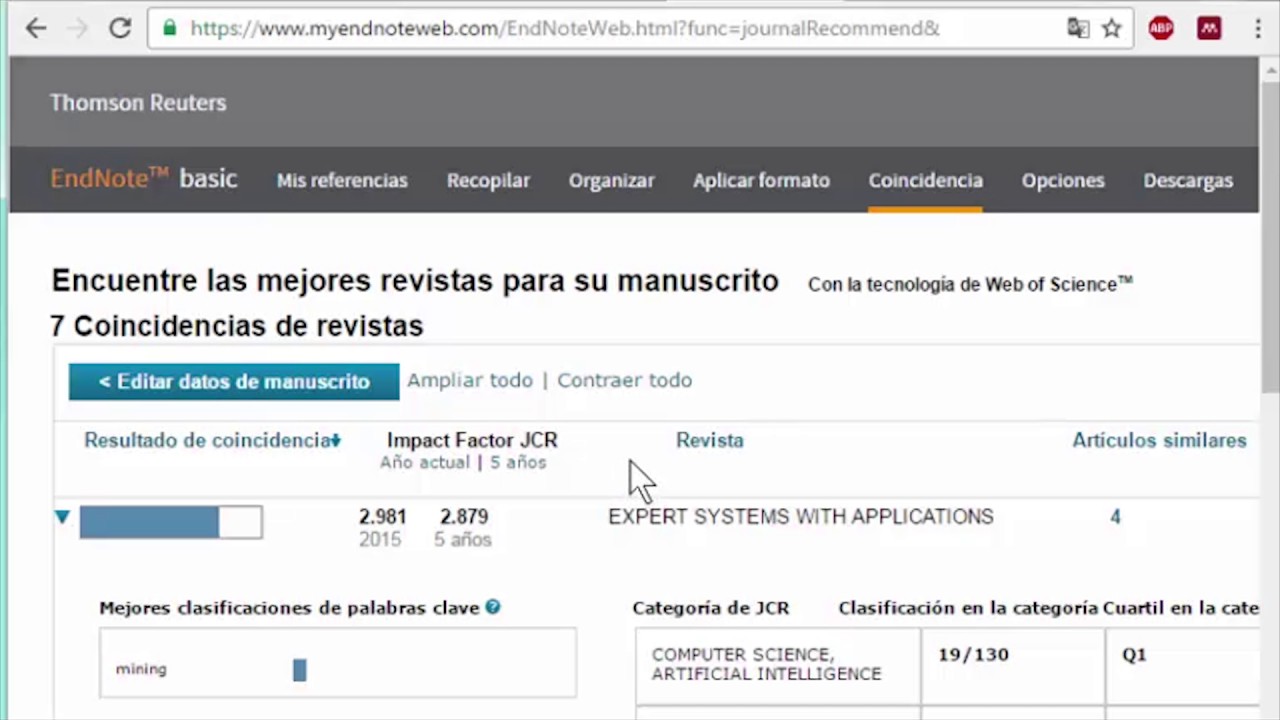Open Chrome three-dot menu
Screen dimensions: 1280x720
tap(1258, 28)
